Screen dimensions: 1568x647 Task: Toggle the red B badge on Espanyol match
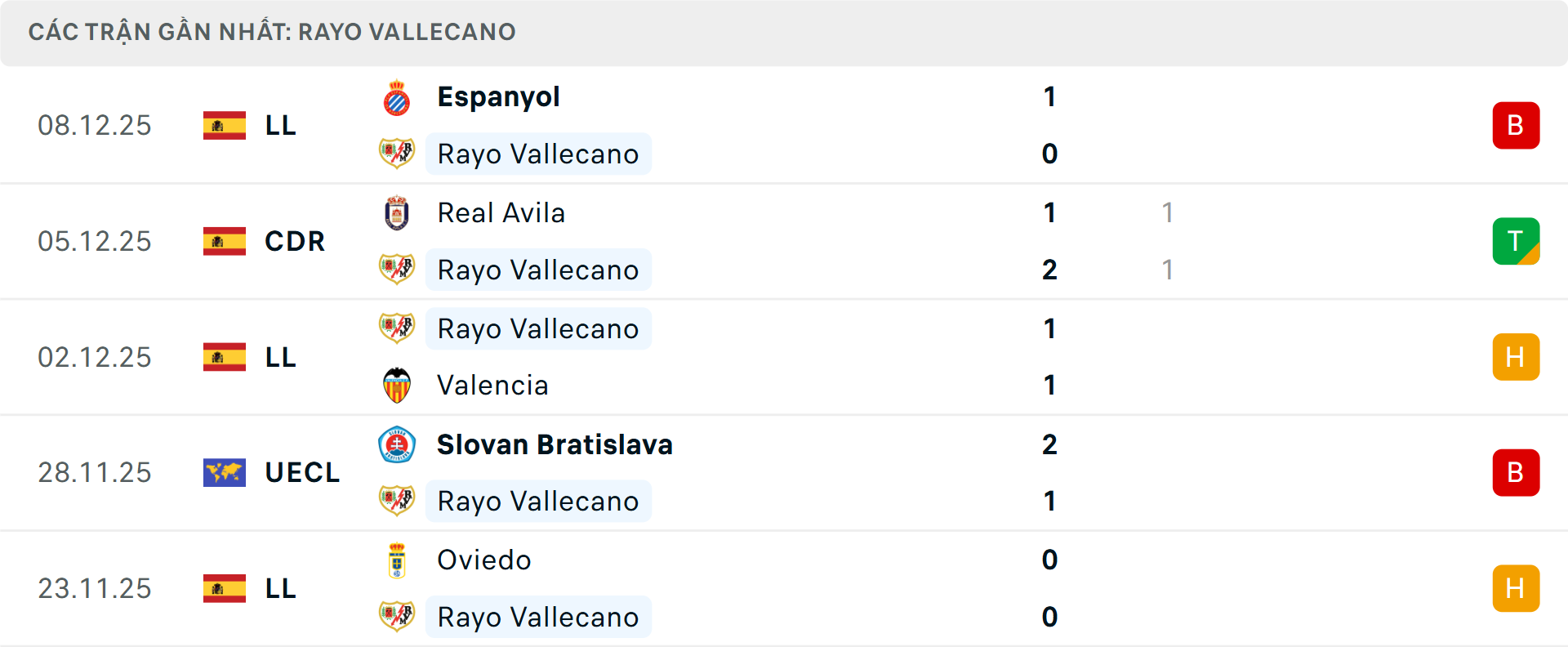click(1517, 125)
